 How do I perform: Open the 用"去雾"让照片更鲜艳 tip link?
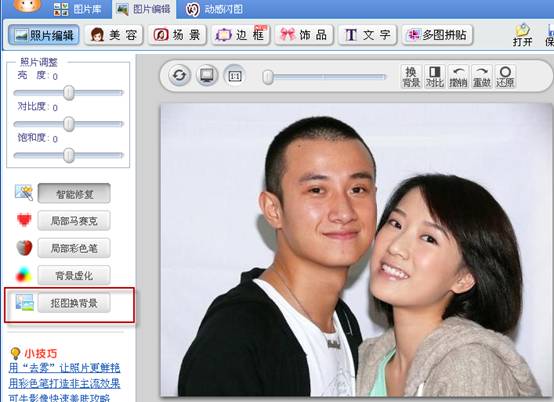[x=64, y=368]
